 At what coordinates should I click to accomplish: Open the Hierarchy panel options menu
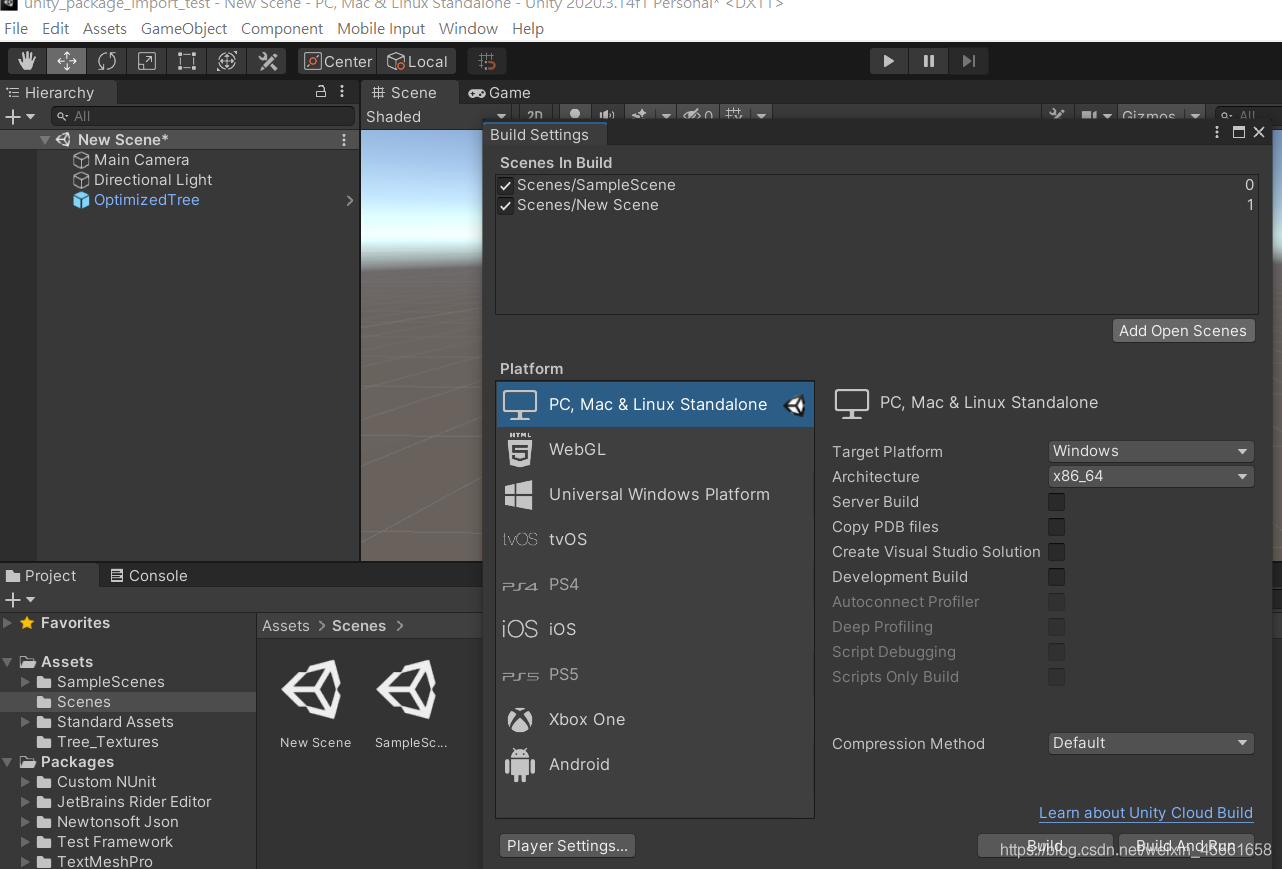(x=342, y=91)
